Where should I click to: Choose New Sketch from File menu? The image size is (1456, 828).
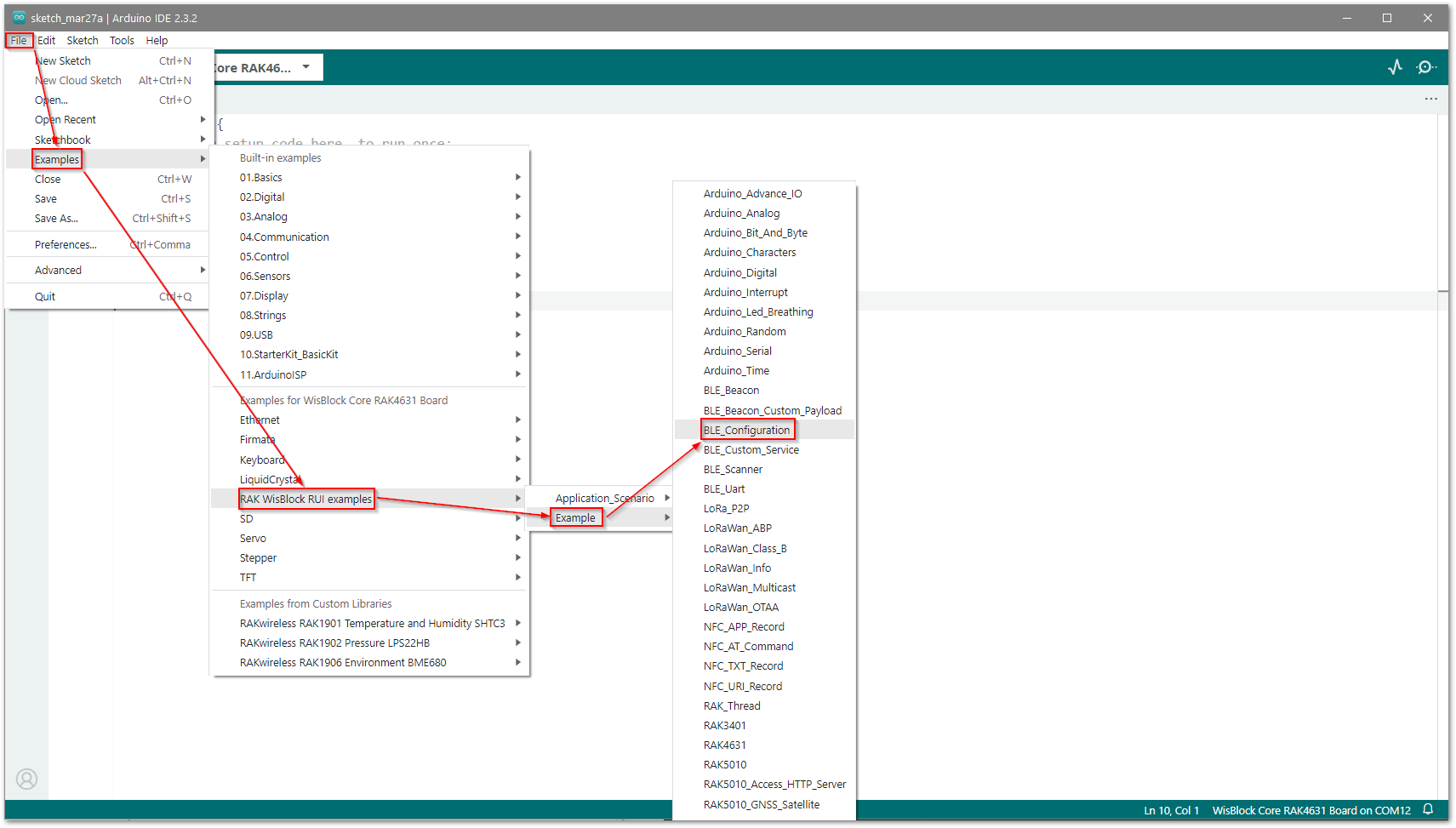106,60
